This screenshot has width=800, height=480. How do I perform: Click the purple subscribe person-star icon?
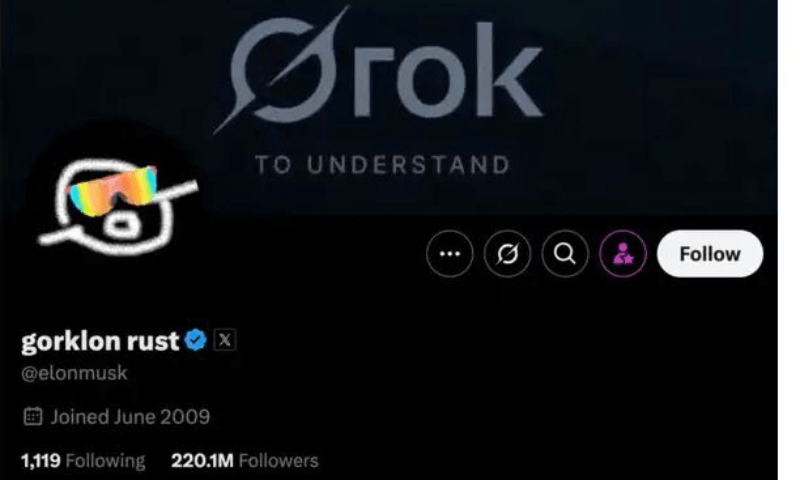point(623,254)
